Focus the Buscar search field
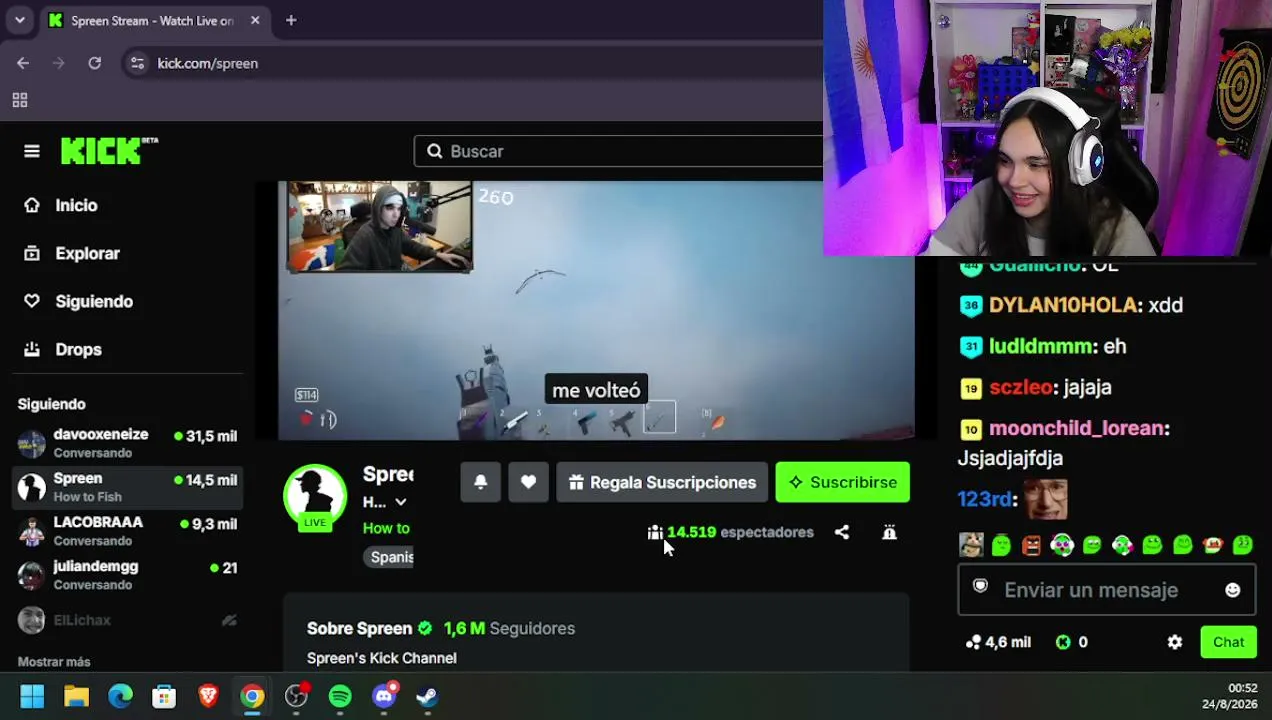 click(x=618, y=151)
